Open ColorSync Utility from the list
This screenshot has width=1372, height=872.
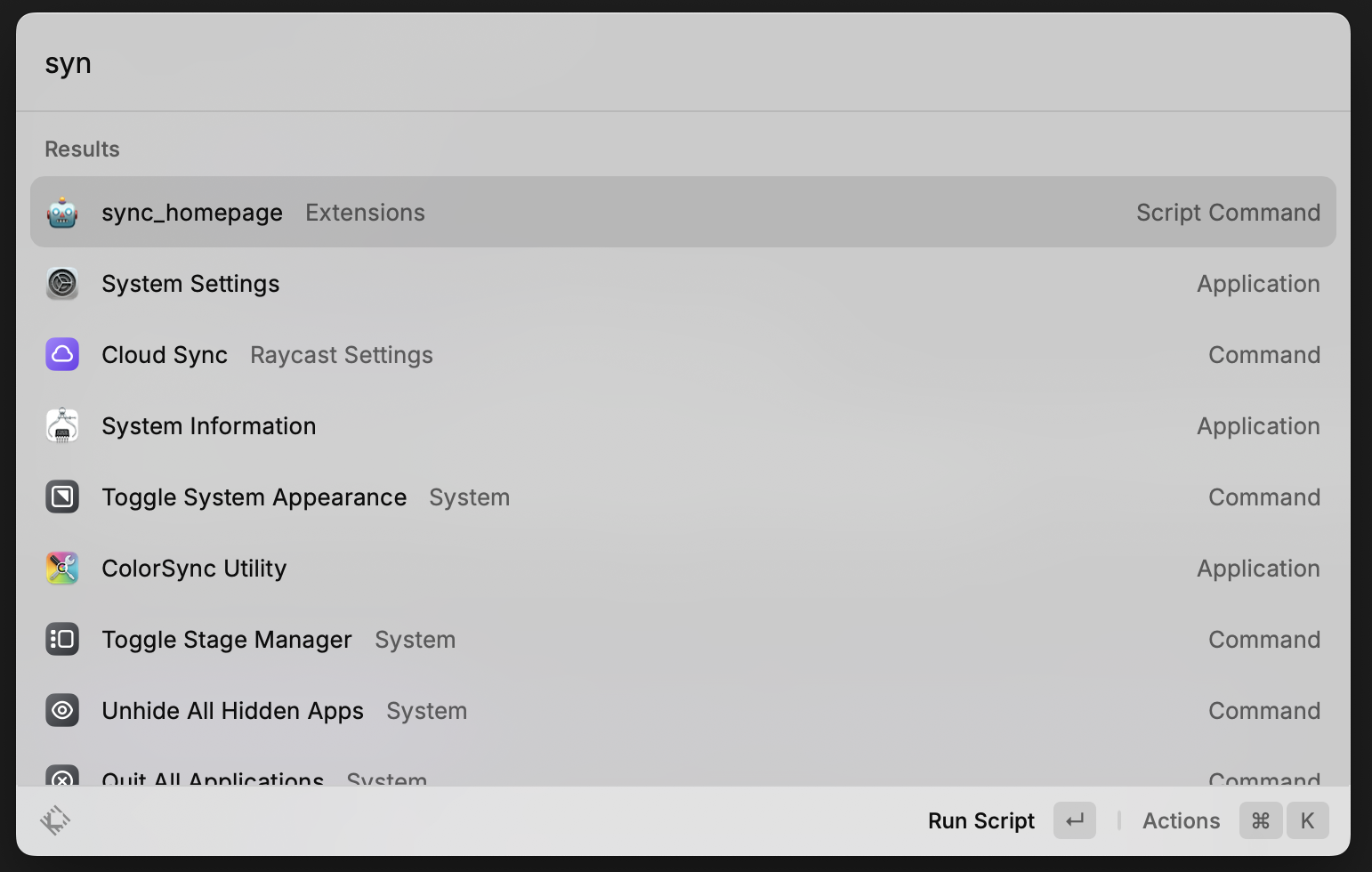click(x=683, y=569)
